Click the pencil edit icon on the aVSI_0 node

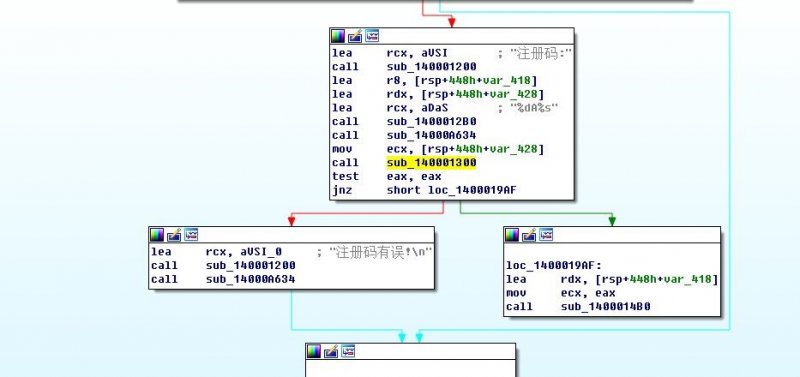pyautogui.click(x=173, y=235)
